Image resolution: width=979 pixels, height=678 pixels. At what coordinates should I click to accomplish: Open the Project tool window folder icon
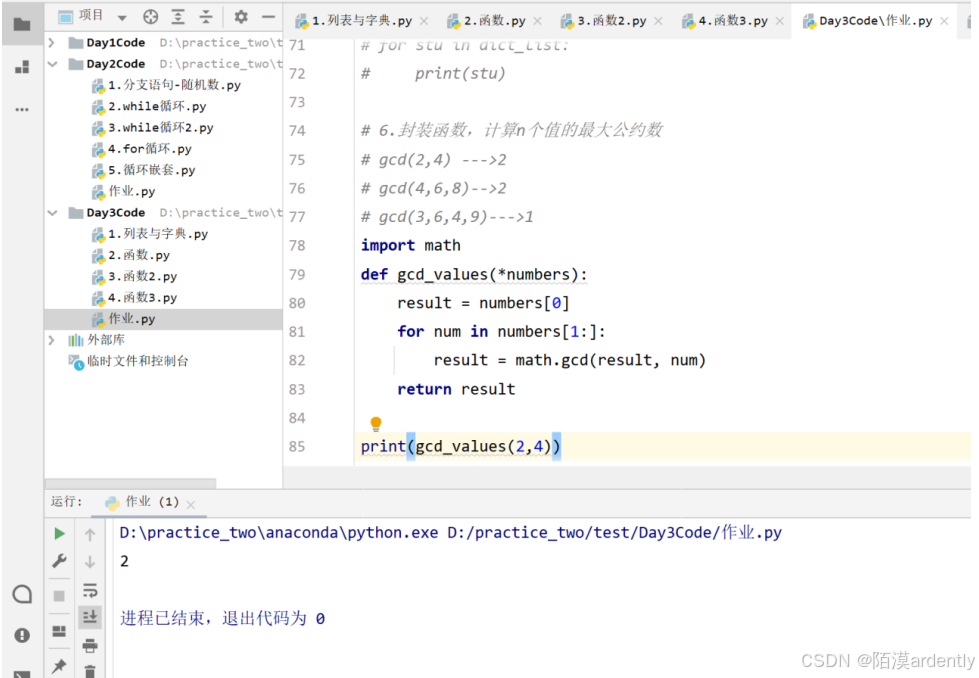click(x=22, y=24)
